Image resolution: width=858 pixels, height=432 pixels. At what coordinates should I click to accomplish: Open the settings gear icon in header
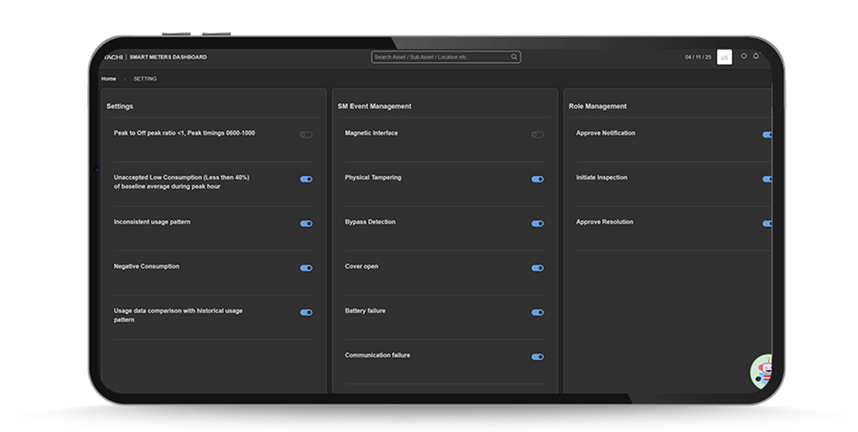click(x=744, y=56)
